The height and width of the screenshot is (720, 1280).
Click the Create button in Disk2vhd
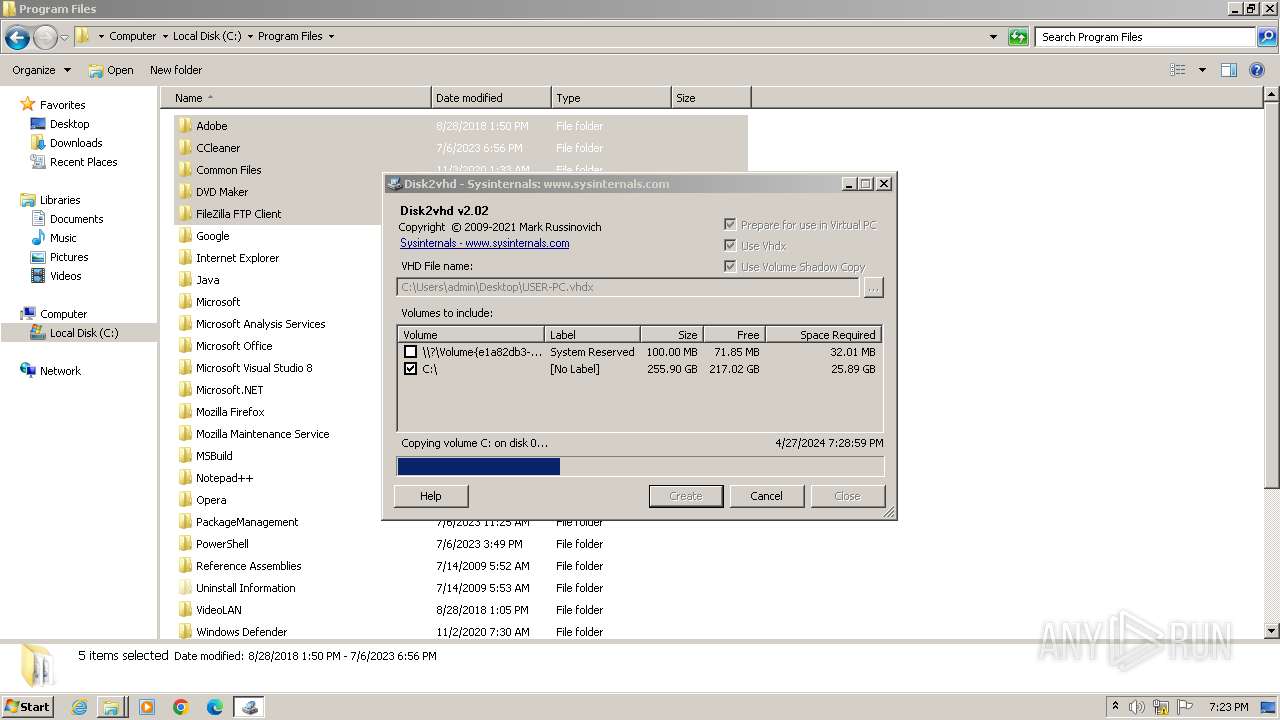click(686, 496)
